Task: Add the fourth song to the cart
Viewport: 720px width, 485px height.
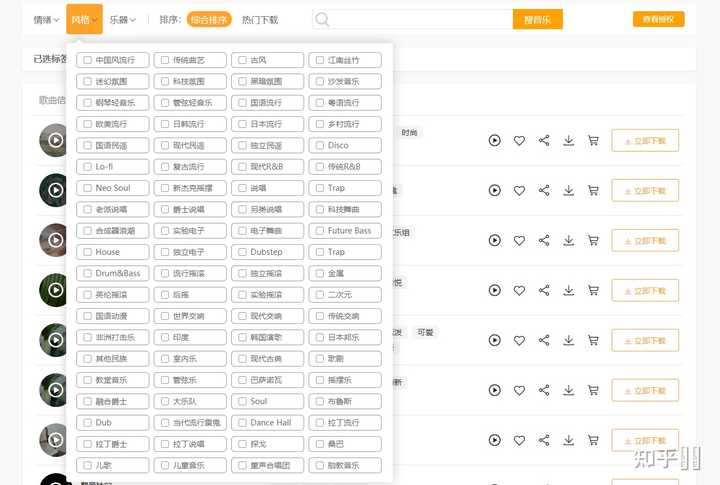Action: pyautogui.click(x=593, y=290)
